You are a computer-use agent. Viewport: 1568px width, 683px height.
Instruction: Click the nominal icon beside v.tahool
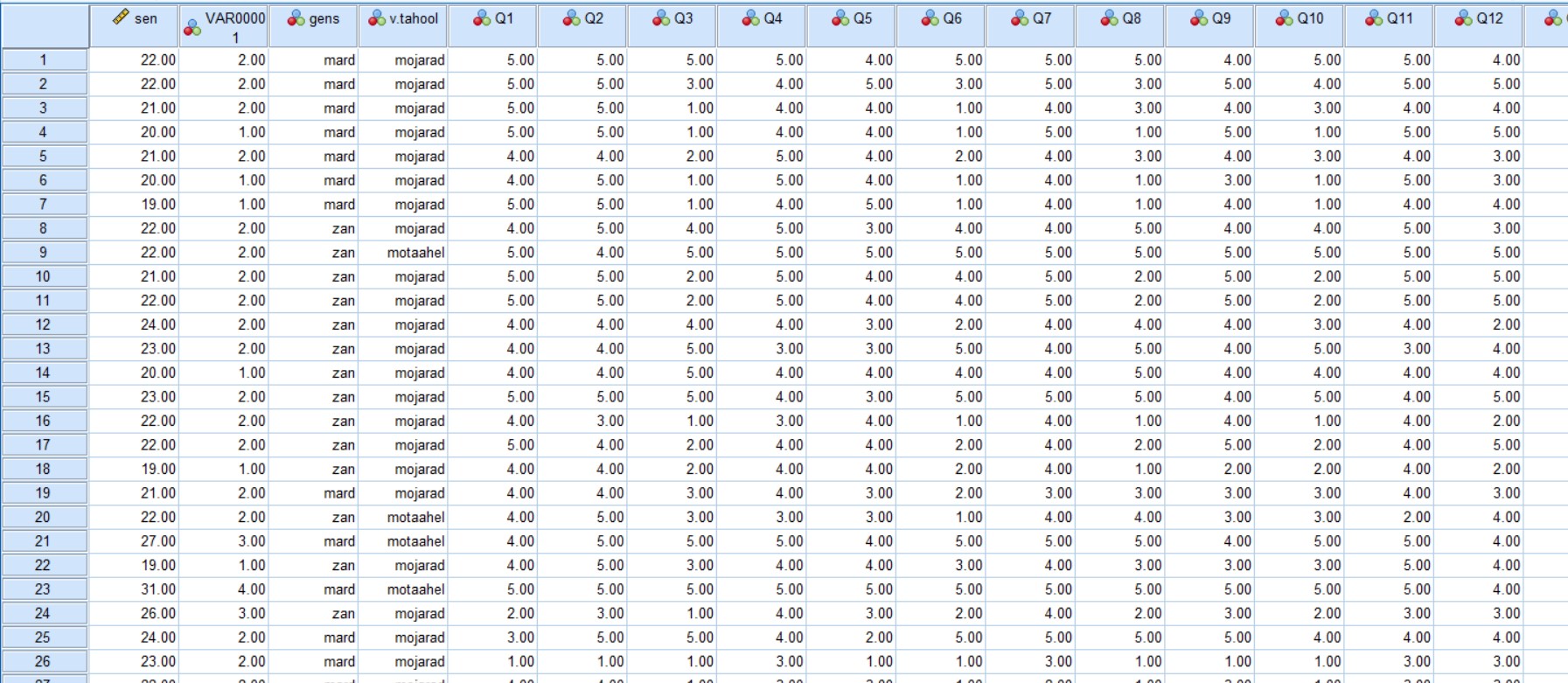[x=377, y=17]
